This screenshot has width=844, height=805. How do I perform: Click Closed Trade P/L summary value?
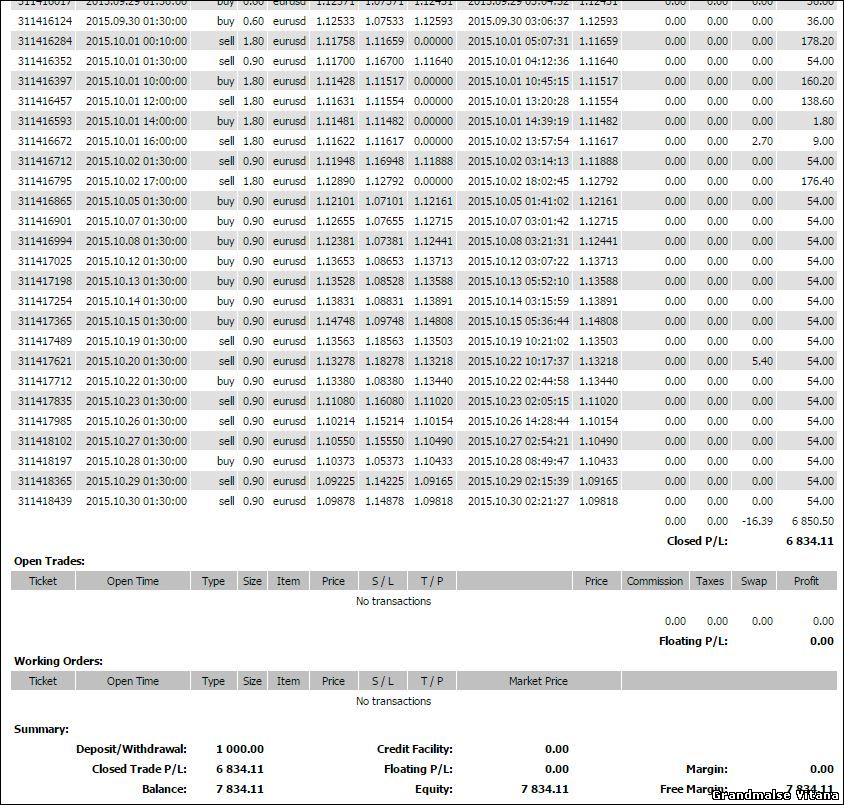pos(240,769)
